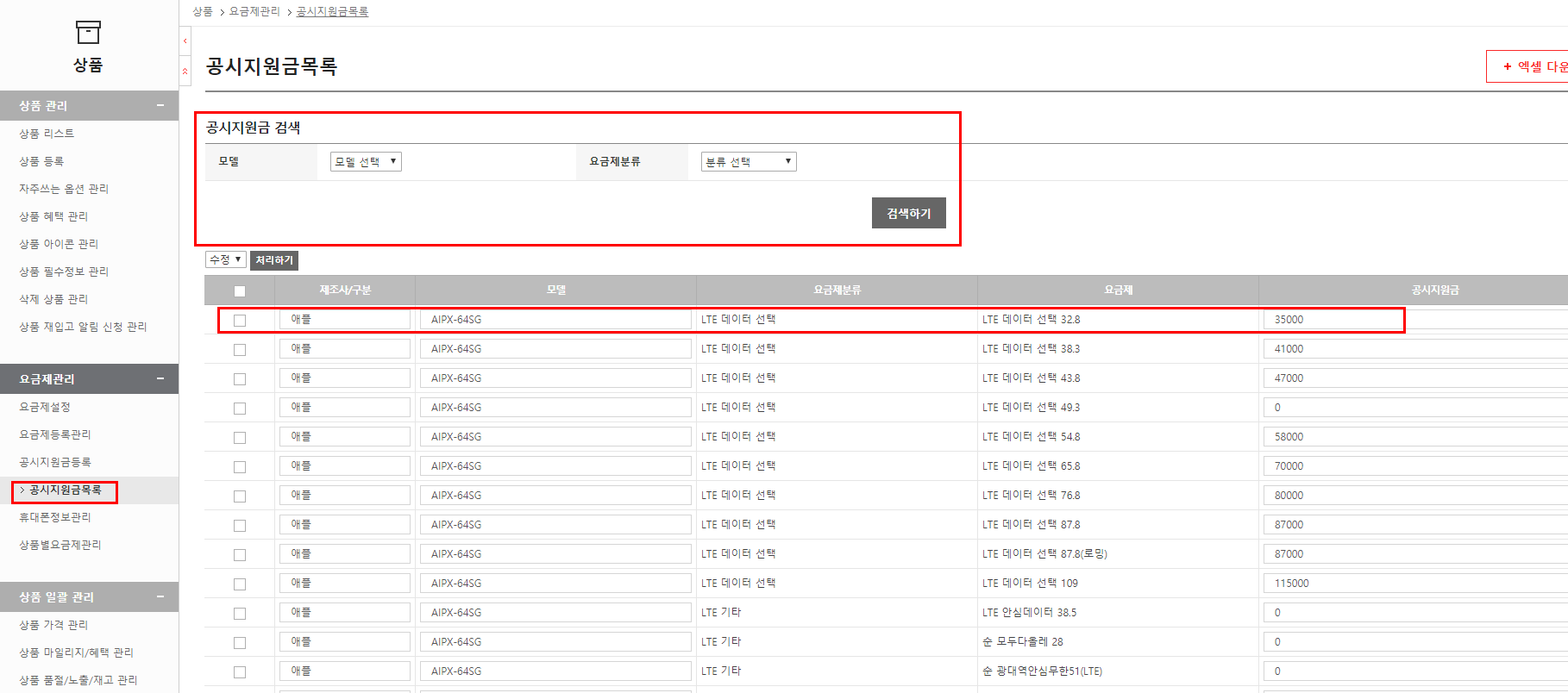Collapse 요금제관리 section via minus icon
Viewport: 1568px width, 693px height.
160,378
